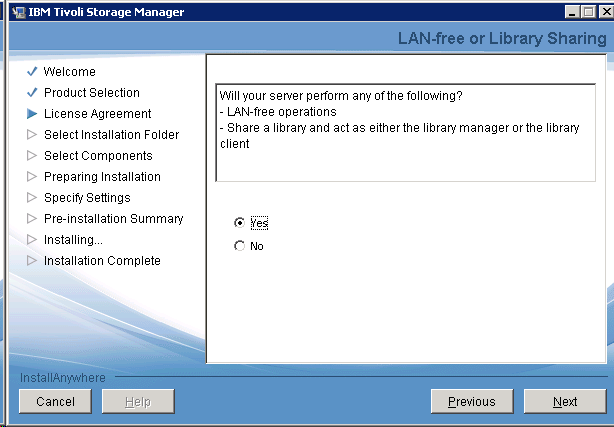Select the Yes radio button
The width and height of the screenshot is (614, 427).
click(x=239, y=223)
